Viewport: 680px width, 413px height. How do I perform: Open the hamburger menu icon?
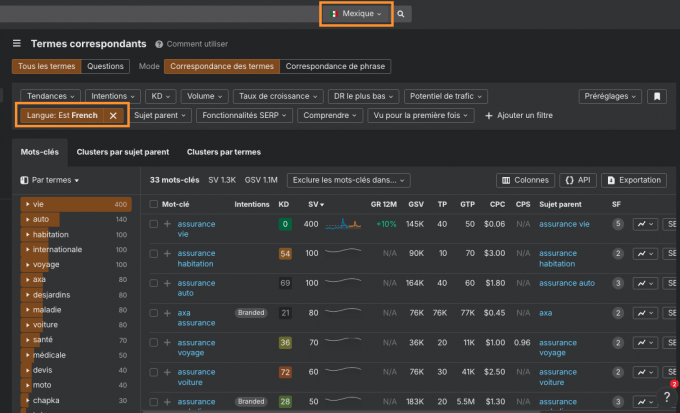click(x=16, y=44)
